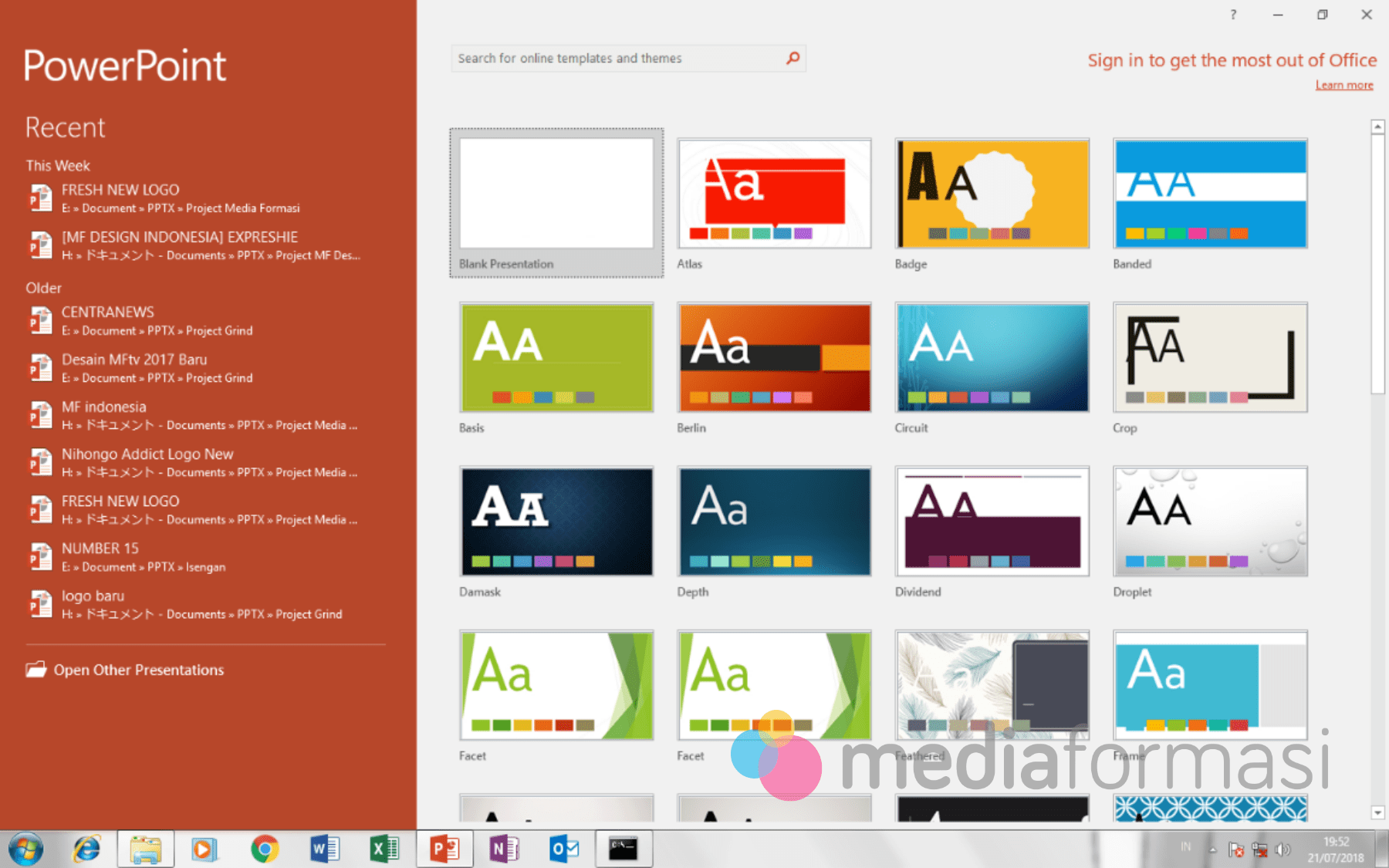The width and height of the screenshot is (1389, 868).
Task: Pick the Banded theme thumbnail
Action: 1210,194
